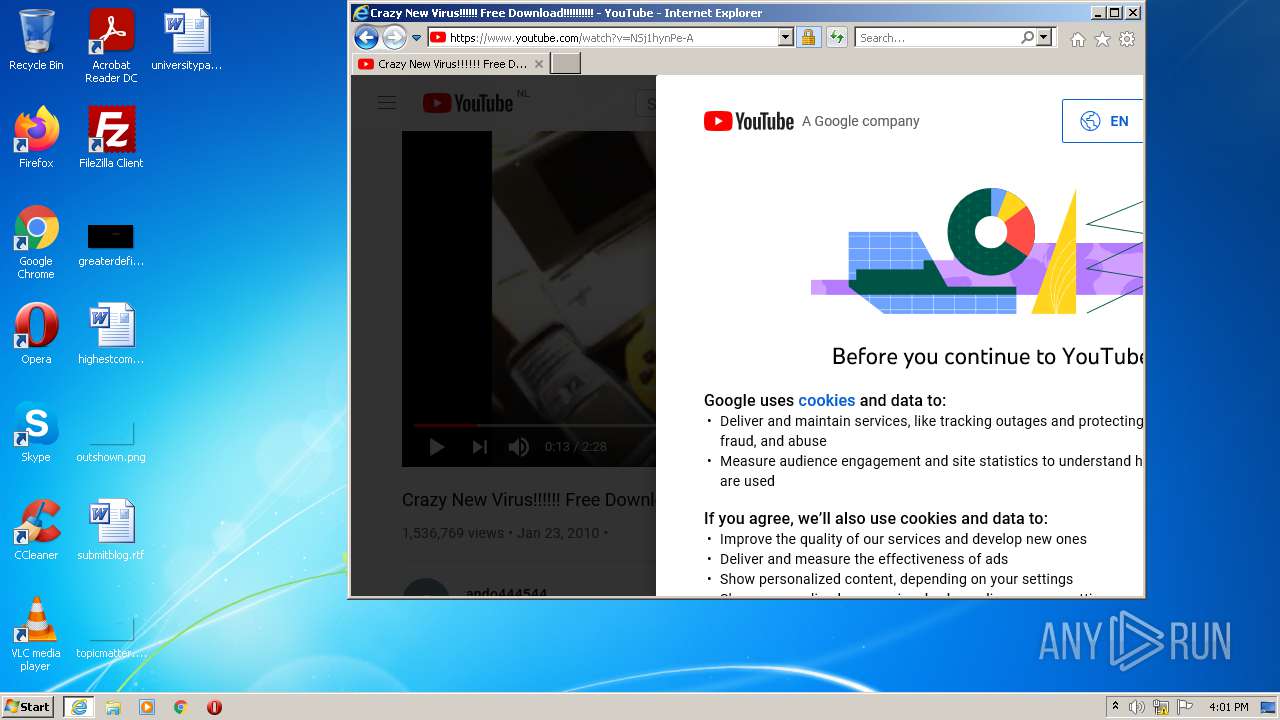
Task: Click the 4:01 PM clock
Action: coord(1228,707)
